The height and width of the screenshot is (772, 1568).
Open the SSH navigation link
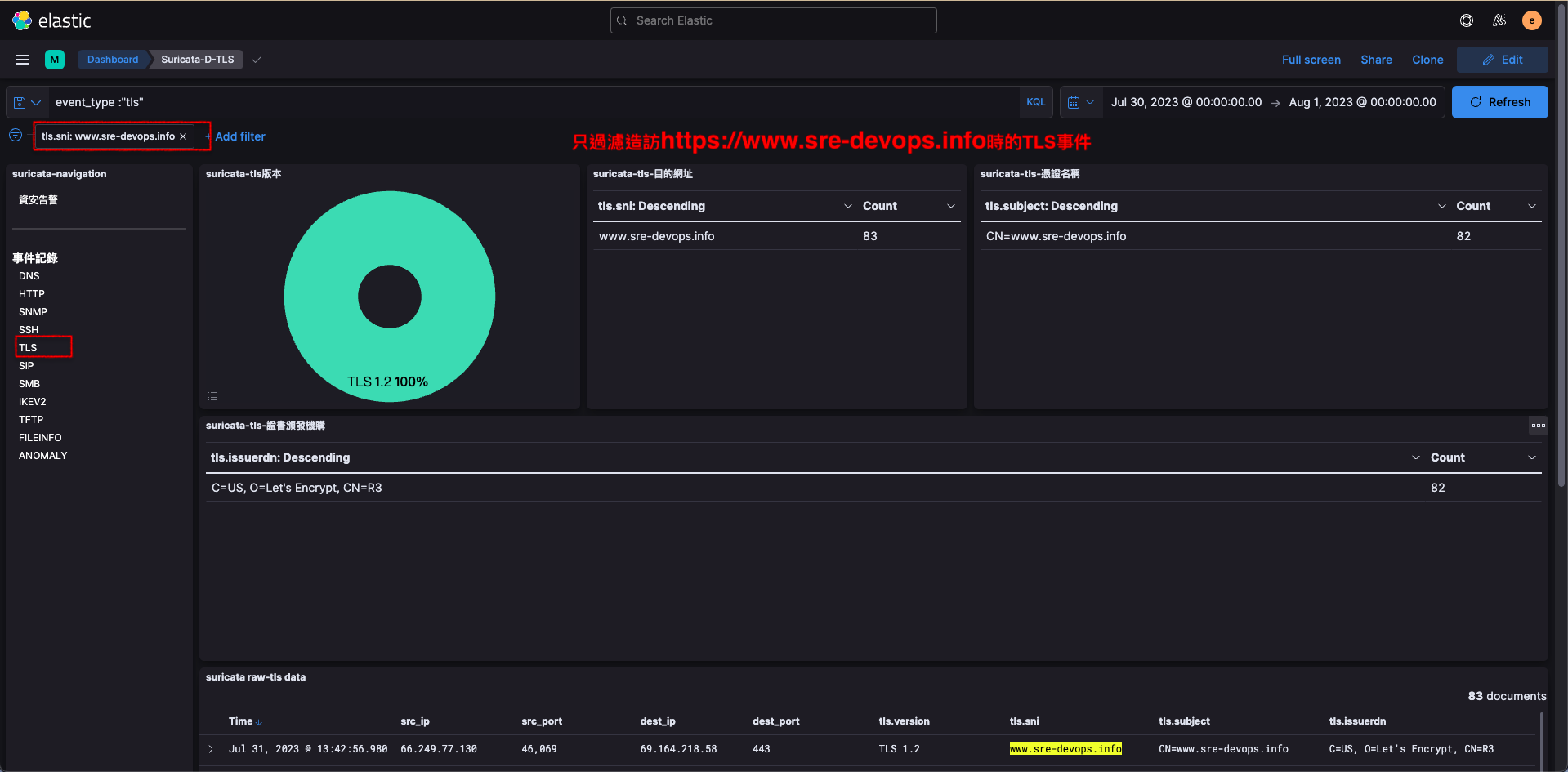tap(29, 330)
